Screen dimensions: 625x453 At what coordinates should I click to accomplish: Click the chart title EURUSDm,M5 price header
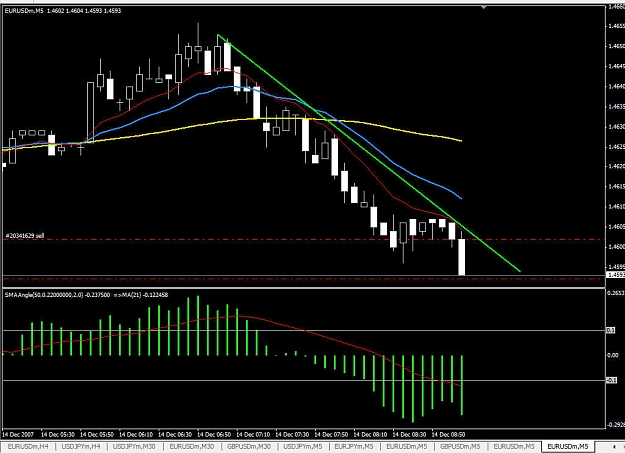pos(63,11)
